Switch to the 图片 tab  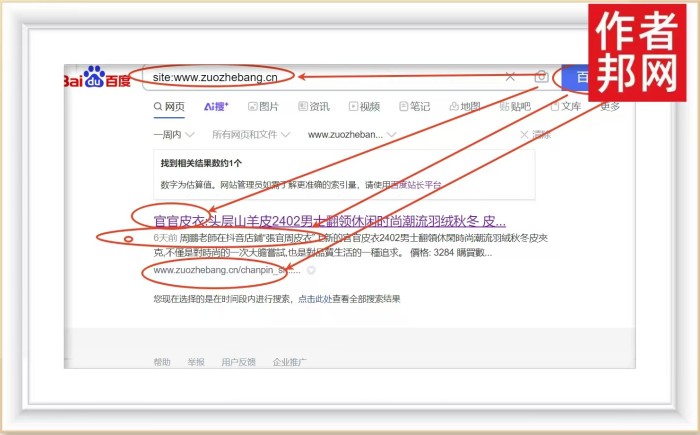263,106
